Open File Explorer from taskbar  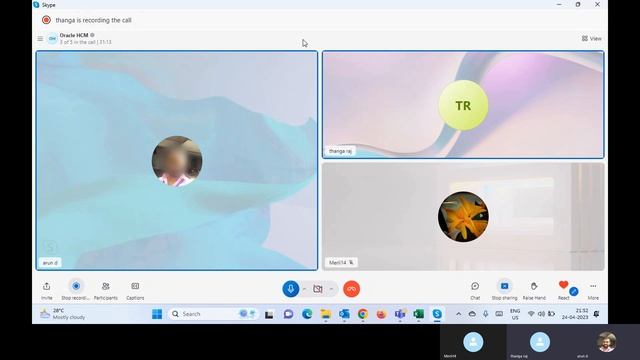(x=326, y=314)
